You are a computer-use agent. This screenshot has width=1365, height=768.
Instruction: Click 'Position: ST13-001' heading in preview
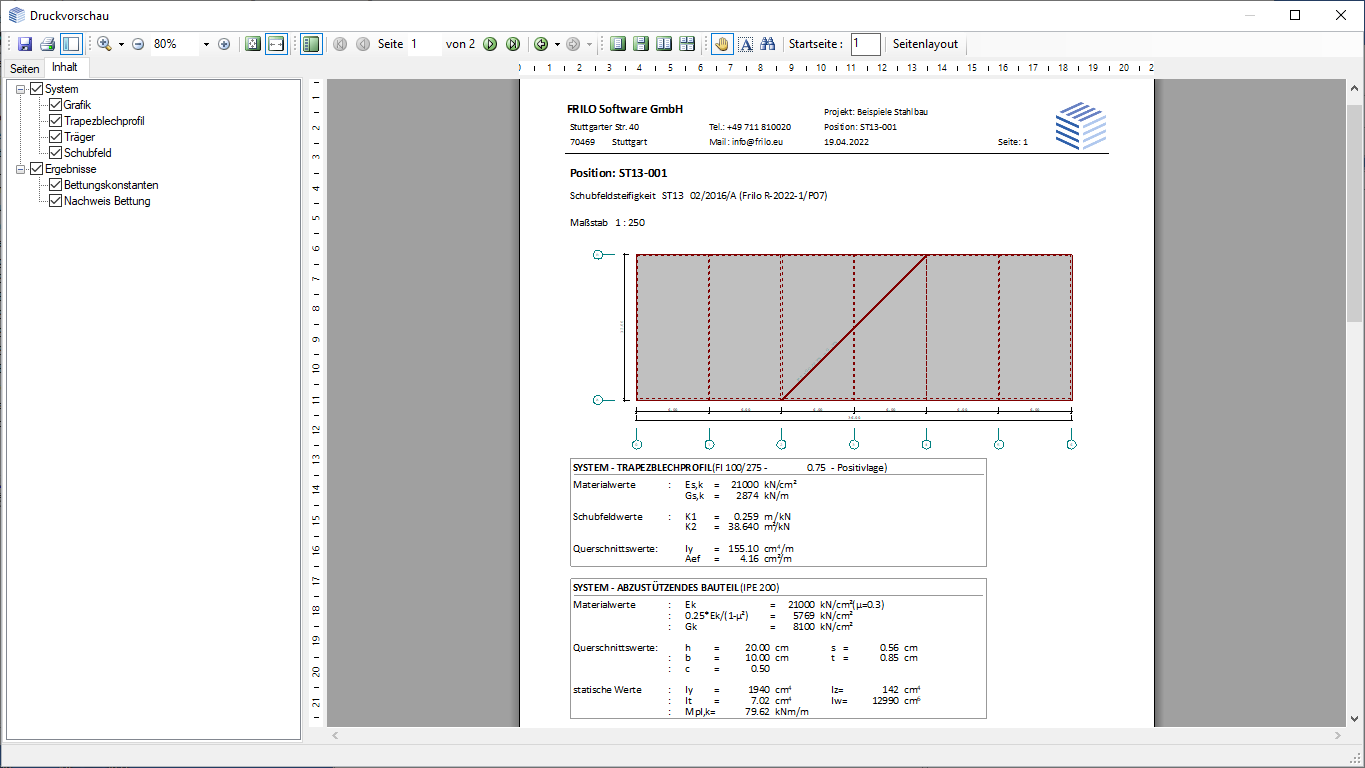pyautogui.click(x=618, y=173)
